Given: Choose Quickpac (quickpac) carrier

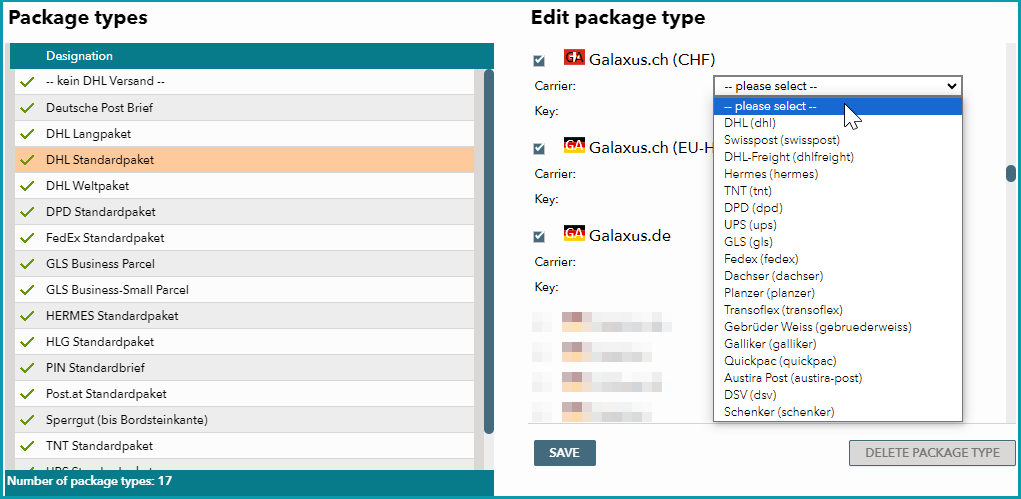Looking at the screenshot, I should coord(837,361).
